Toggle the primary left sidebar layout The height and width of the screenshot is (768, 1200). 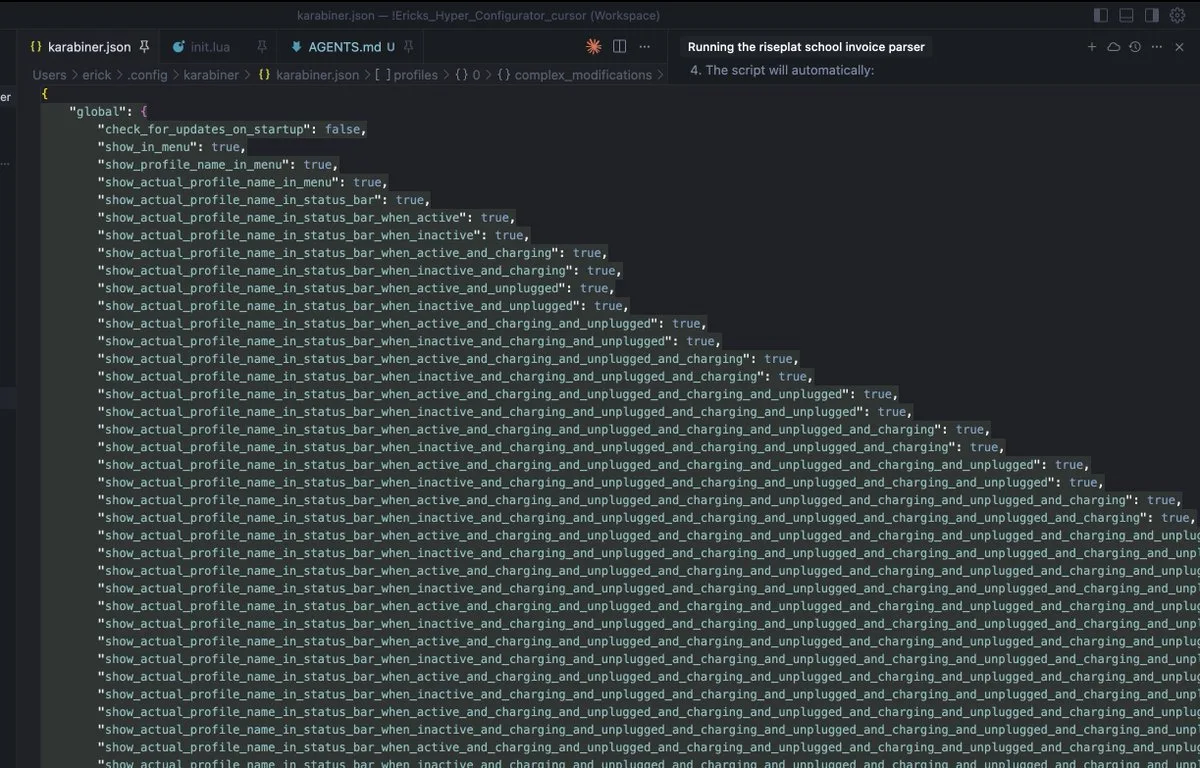[x=1101, y=15]
